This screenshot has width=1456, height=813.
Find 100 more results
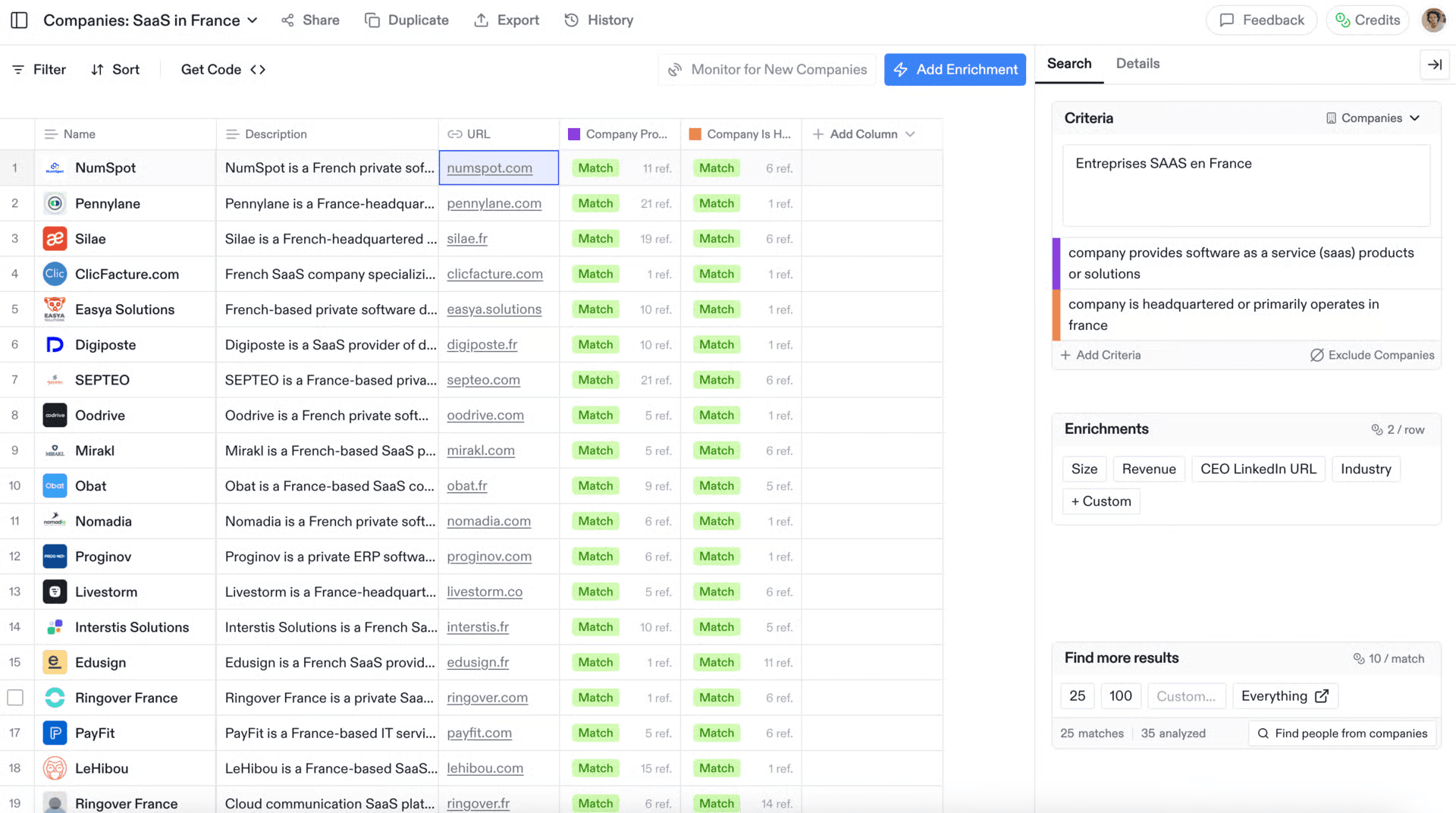pos(1121,696)
